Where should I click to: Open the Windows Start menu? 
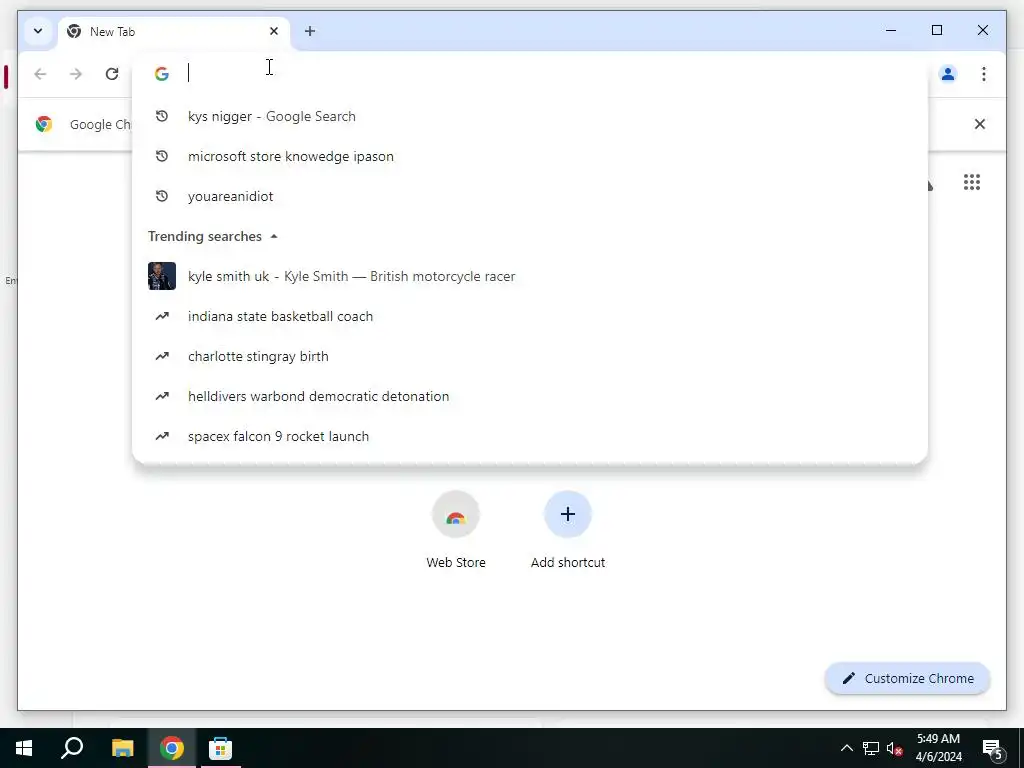24,748
